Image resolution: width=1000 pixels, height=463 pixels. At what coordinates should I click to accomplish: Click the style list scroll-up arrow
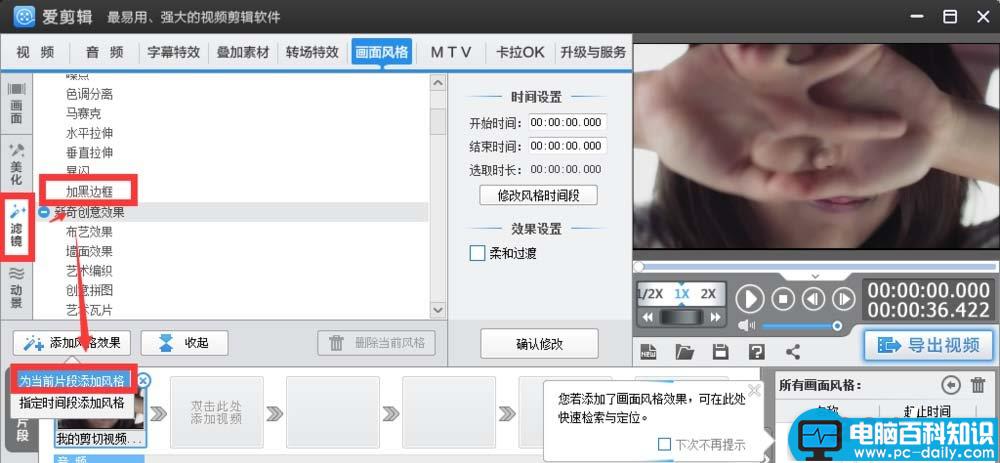(438, 82)
